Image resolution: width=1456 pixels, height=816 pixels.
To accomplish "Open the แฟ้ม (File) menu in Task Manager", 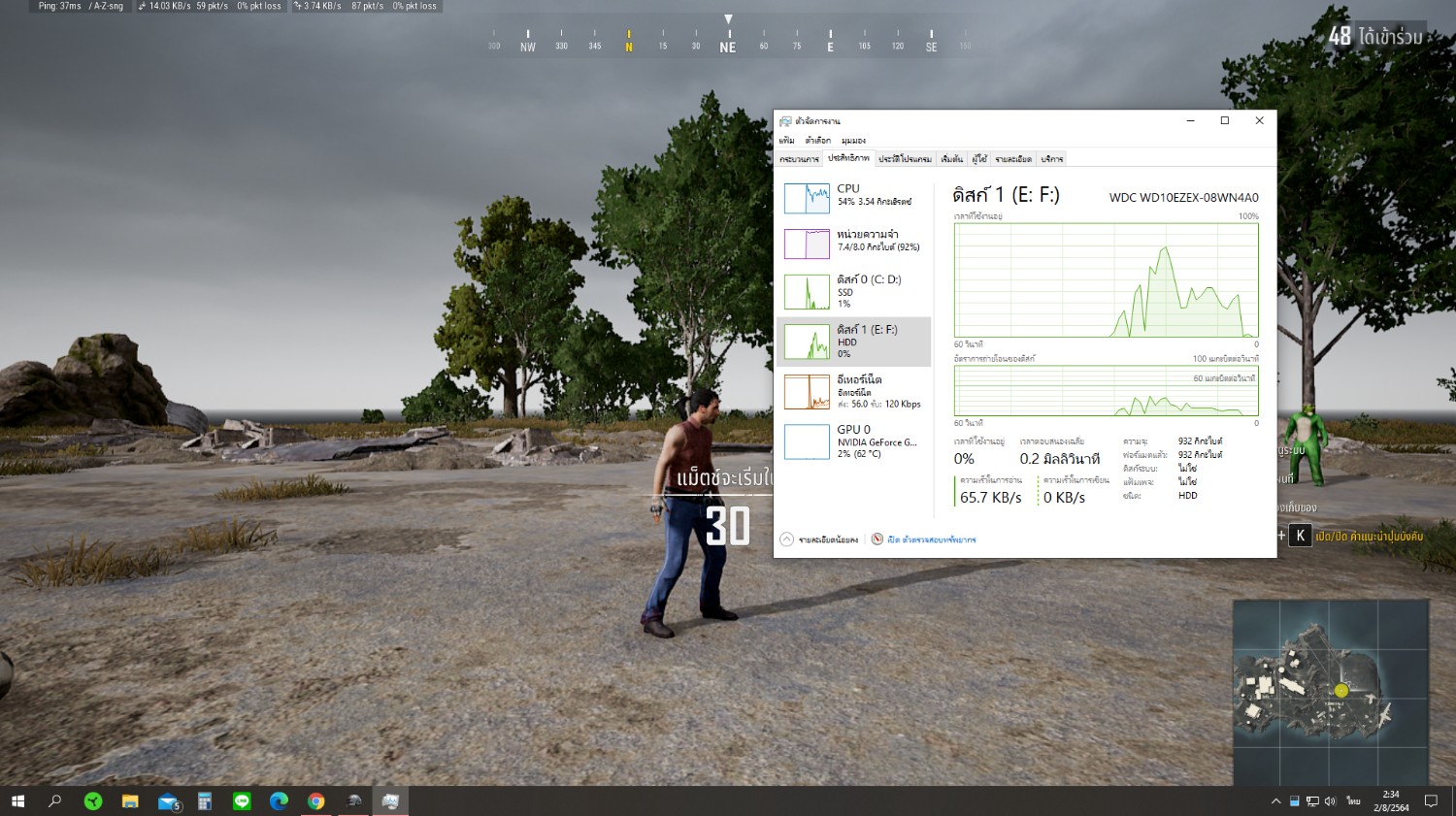I will pyautogui.click(x=786, y=141).
